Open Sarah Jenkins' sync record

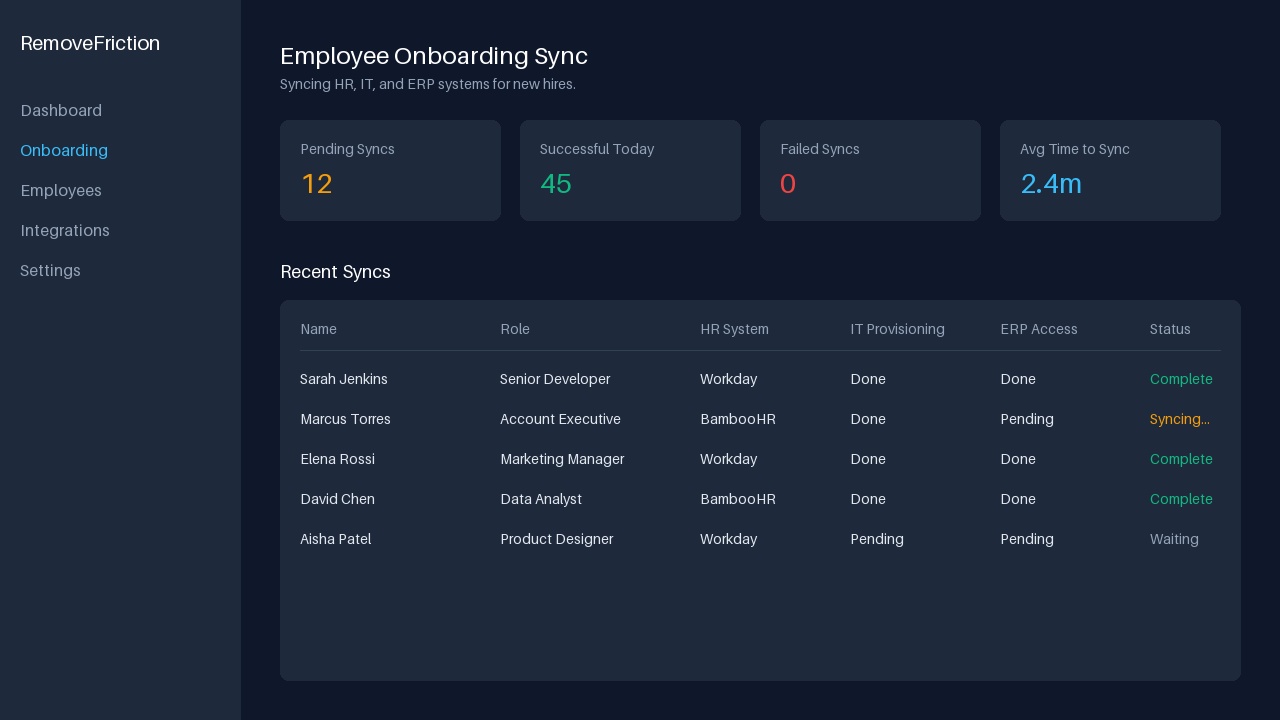coord(344,379)
